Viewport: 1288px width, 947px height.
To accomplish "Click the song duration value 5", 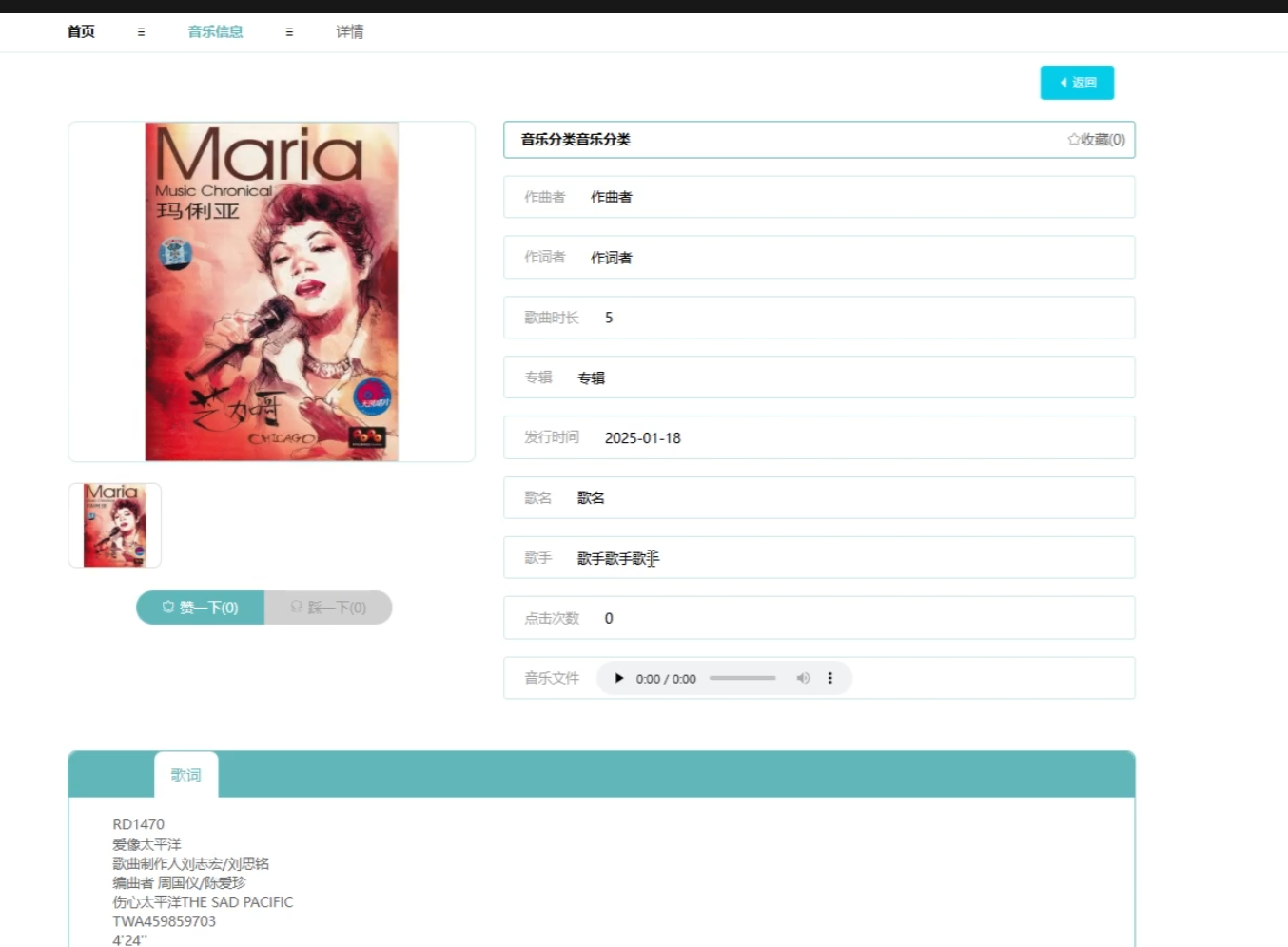I will (x=609, y=318).
